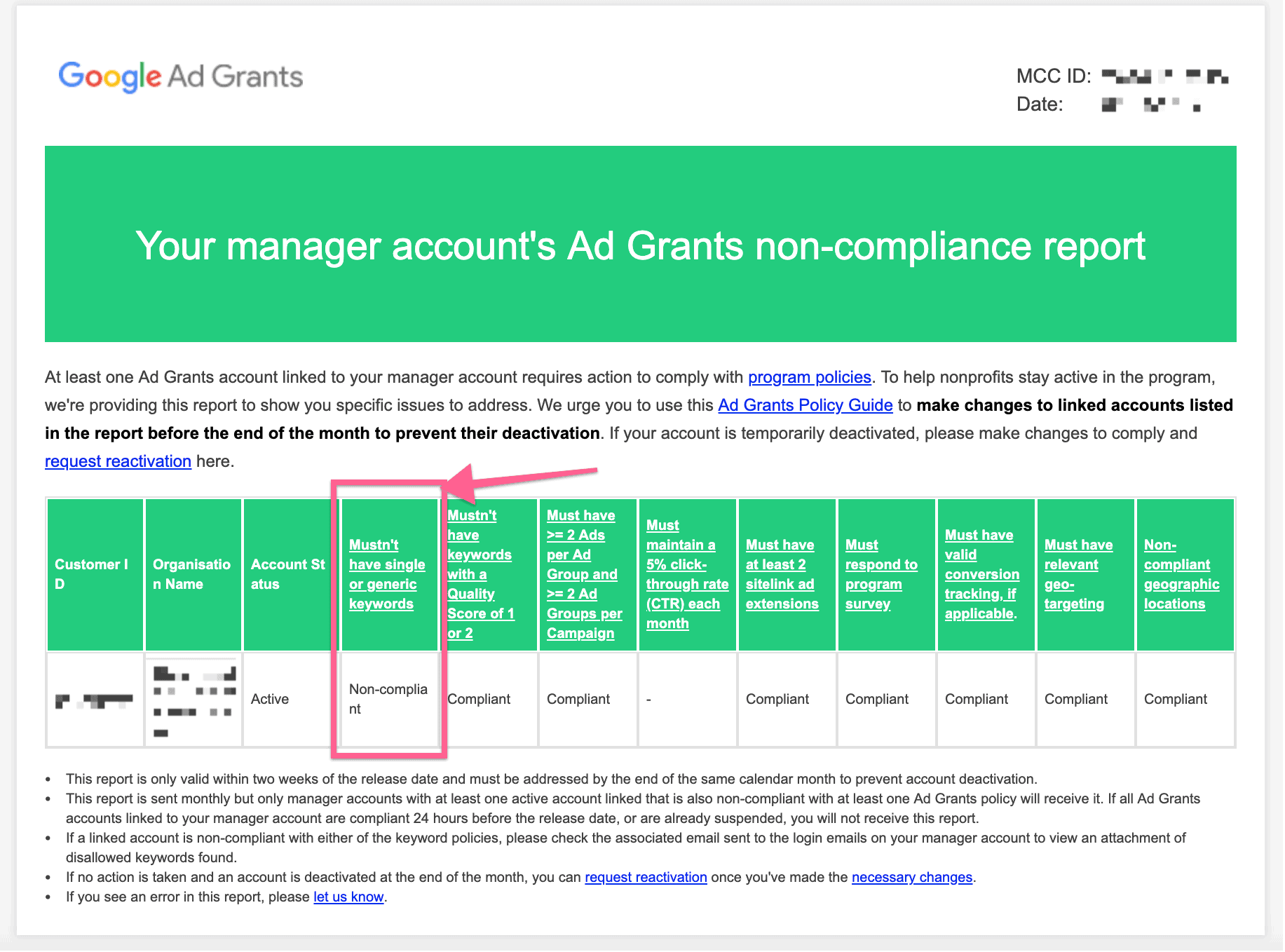The height and width of the screenshot is (952, 1285).
Task: Open the 5% click-through rate policy link
Action: coord(686,574)
